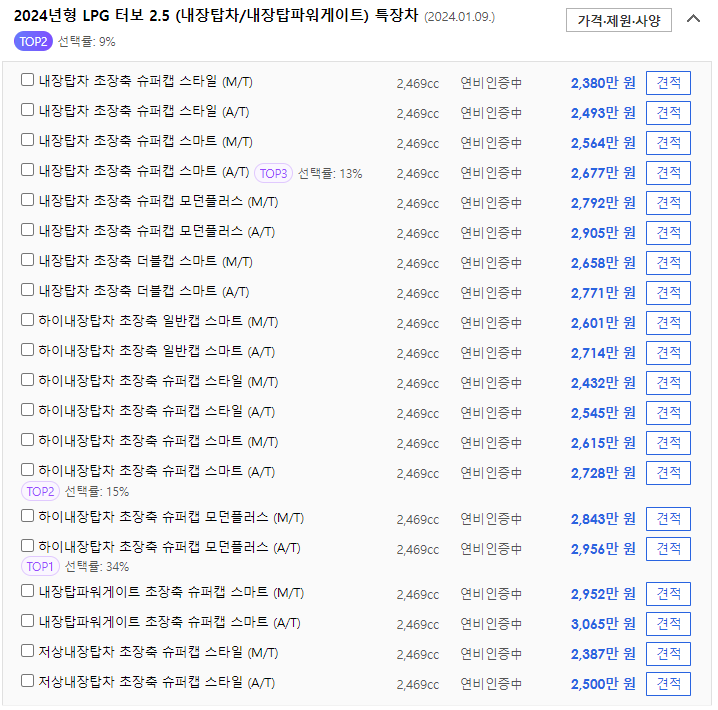The height and width of the screenshot is (710, 718).
Task: Click 견적 for the 2,500만 원 trim
Action: point(668,683)
